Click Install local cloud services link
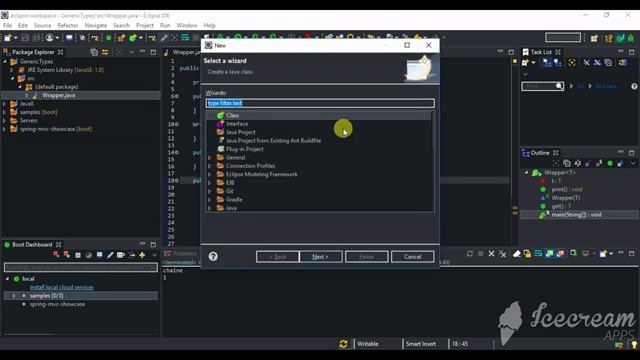Screen dimensions: 640x360 pos(62,287)
